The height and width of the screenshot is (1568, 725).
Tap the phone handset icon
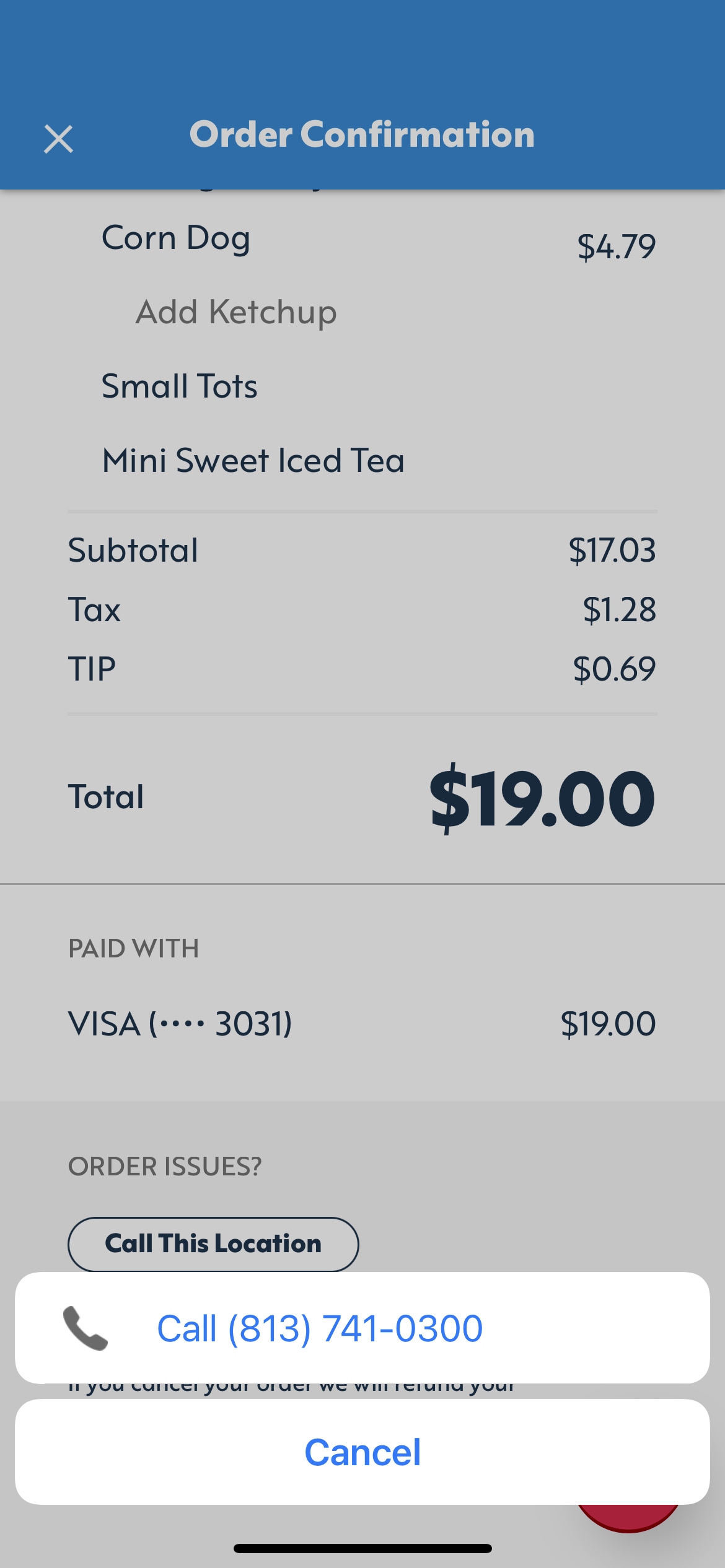[86, 1328]
